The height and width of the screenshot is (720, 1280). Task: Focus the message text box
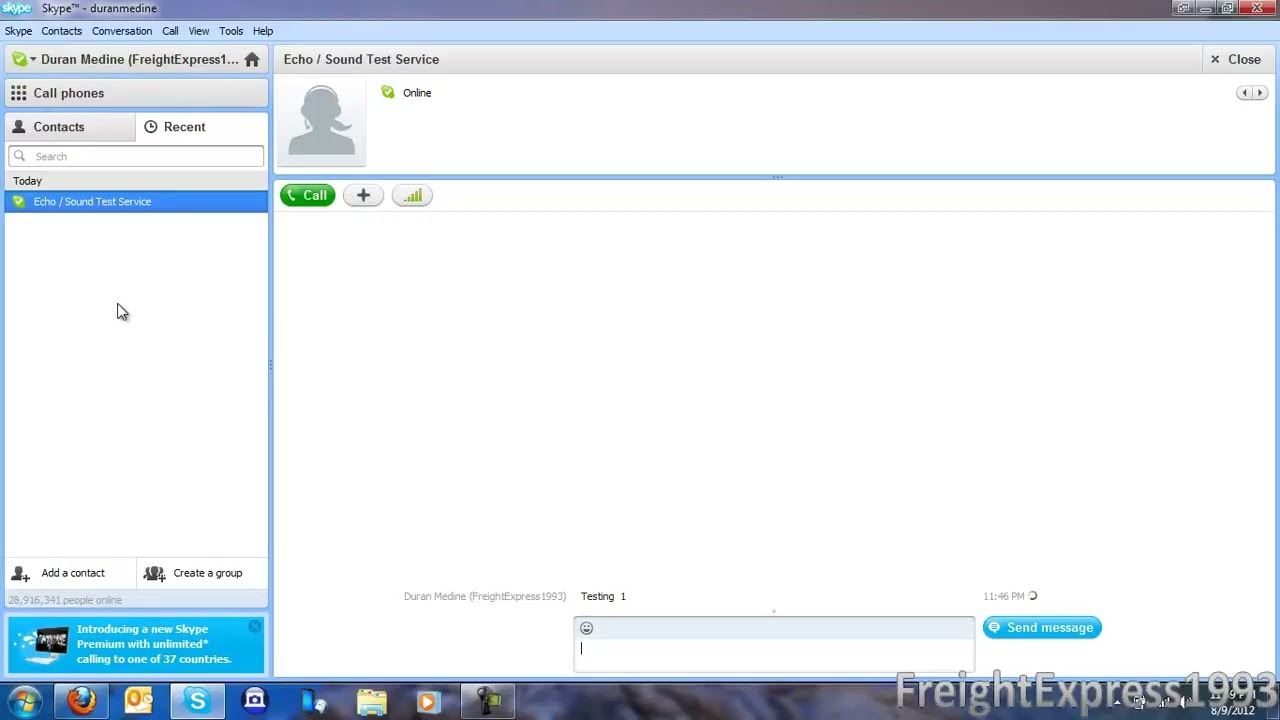[x=774, y=653]
